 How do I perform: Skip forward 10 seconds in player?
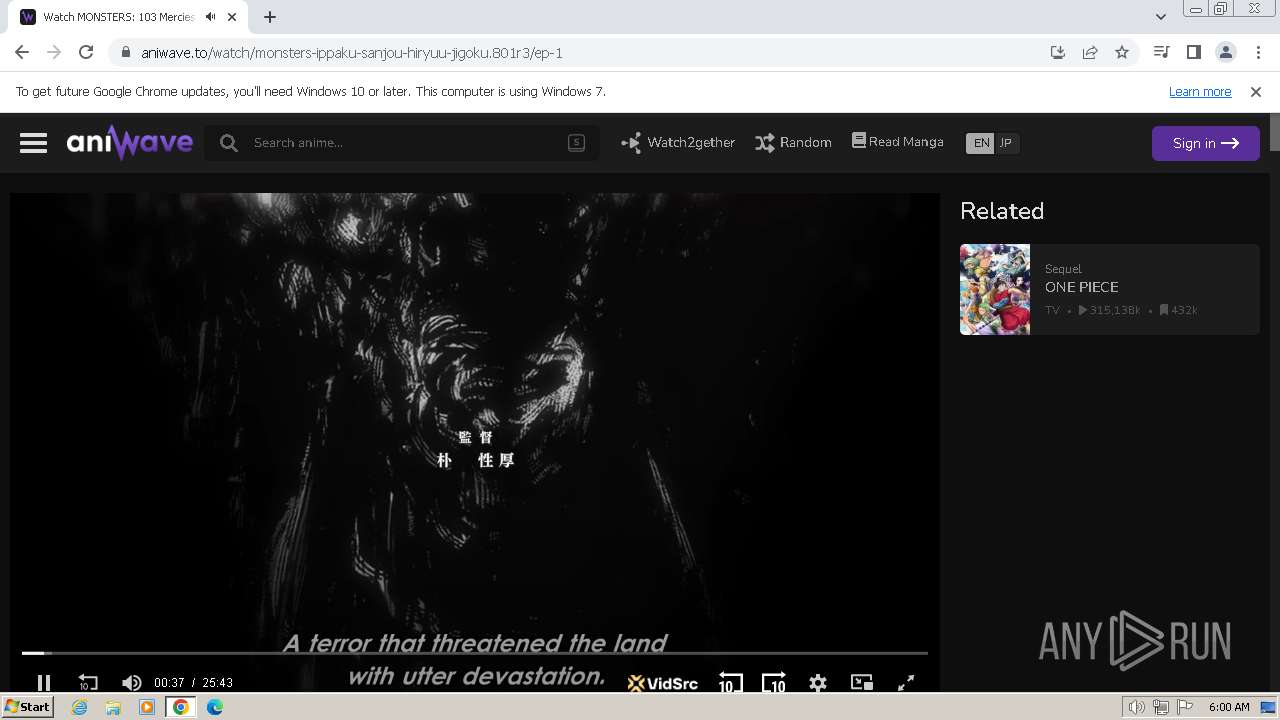[x=774, y=683]
